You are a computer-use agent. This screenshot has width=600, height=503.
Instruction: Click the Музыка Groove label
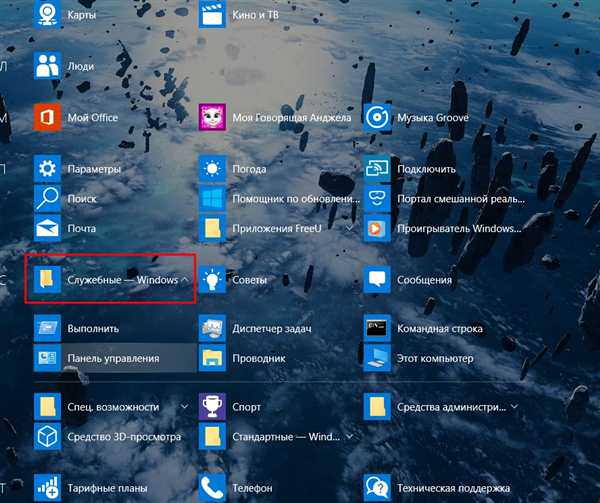tap(433, 117)
